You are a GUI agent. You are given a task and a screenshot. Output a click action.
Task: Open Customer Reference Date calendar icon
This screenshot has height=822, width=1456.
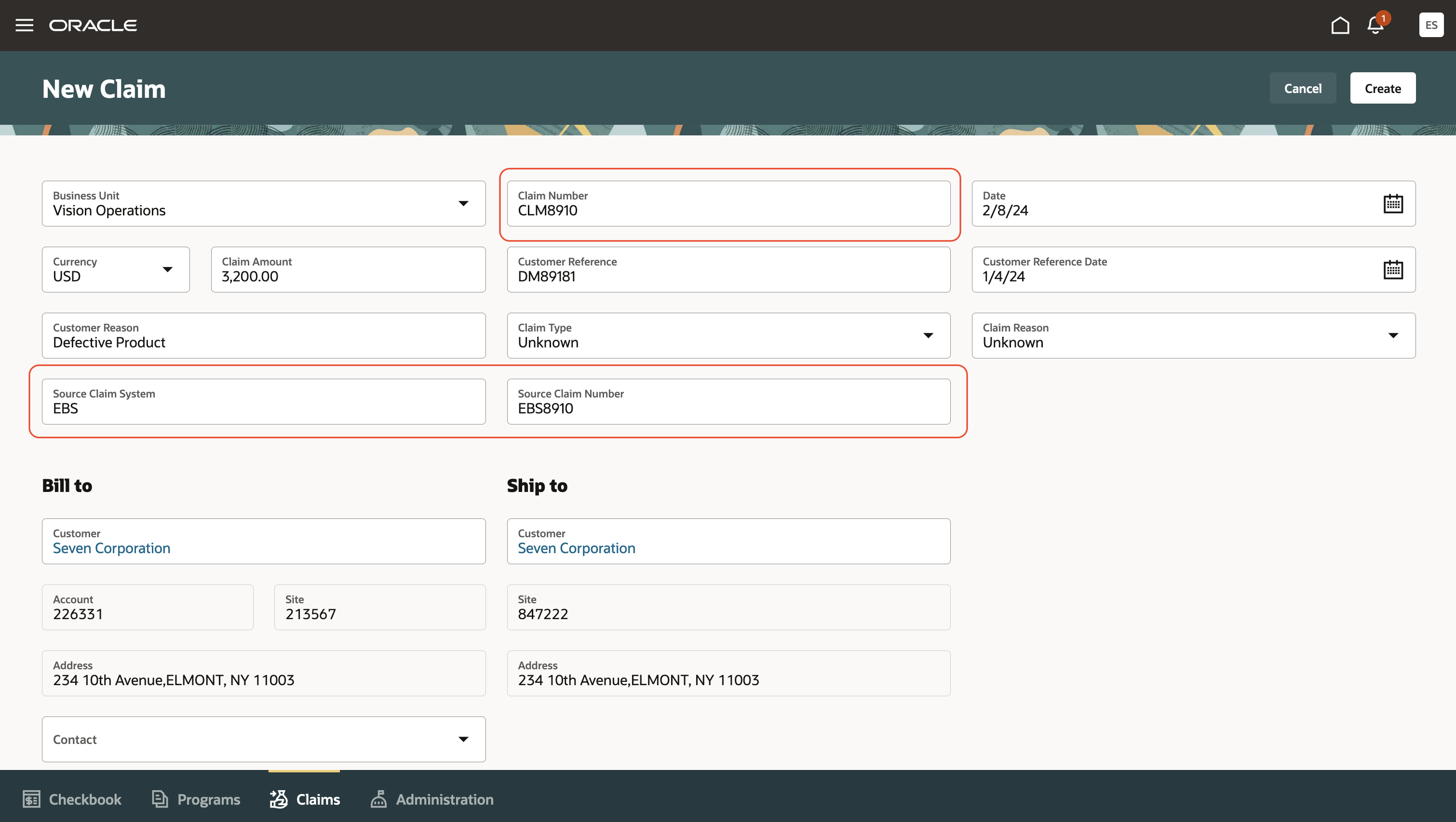[1393, 269]
